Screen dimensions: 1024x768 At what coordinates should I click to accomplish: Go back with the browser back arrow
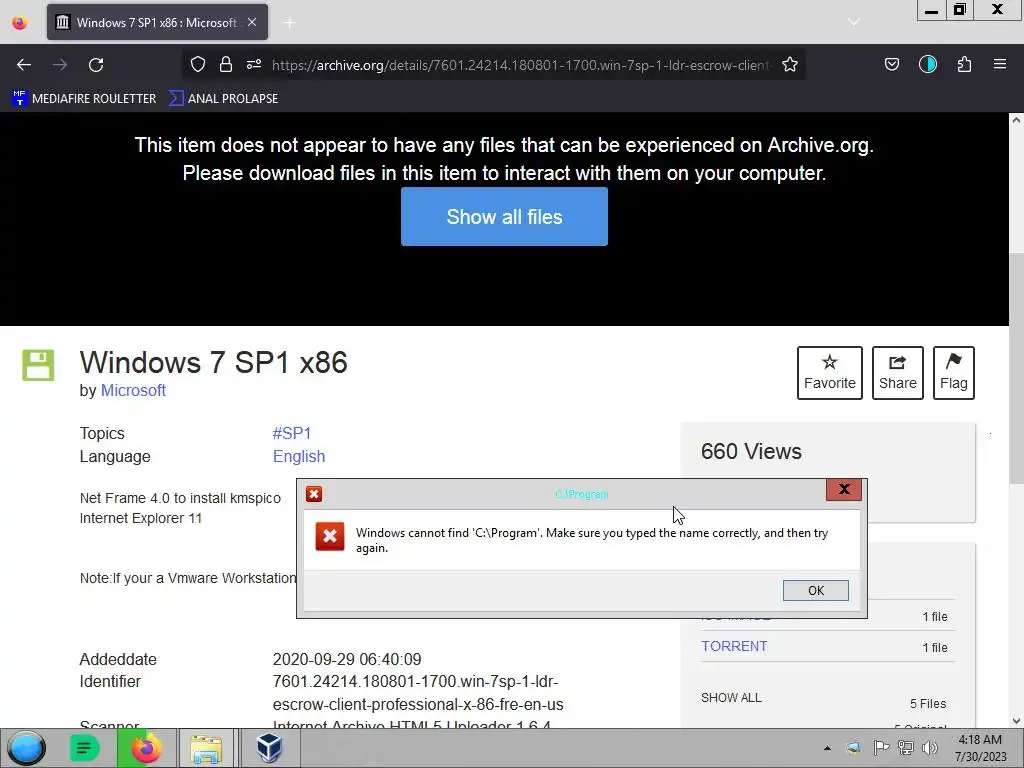[x=24, y=65]
